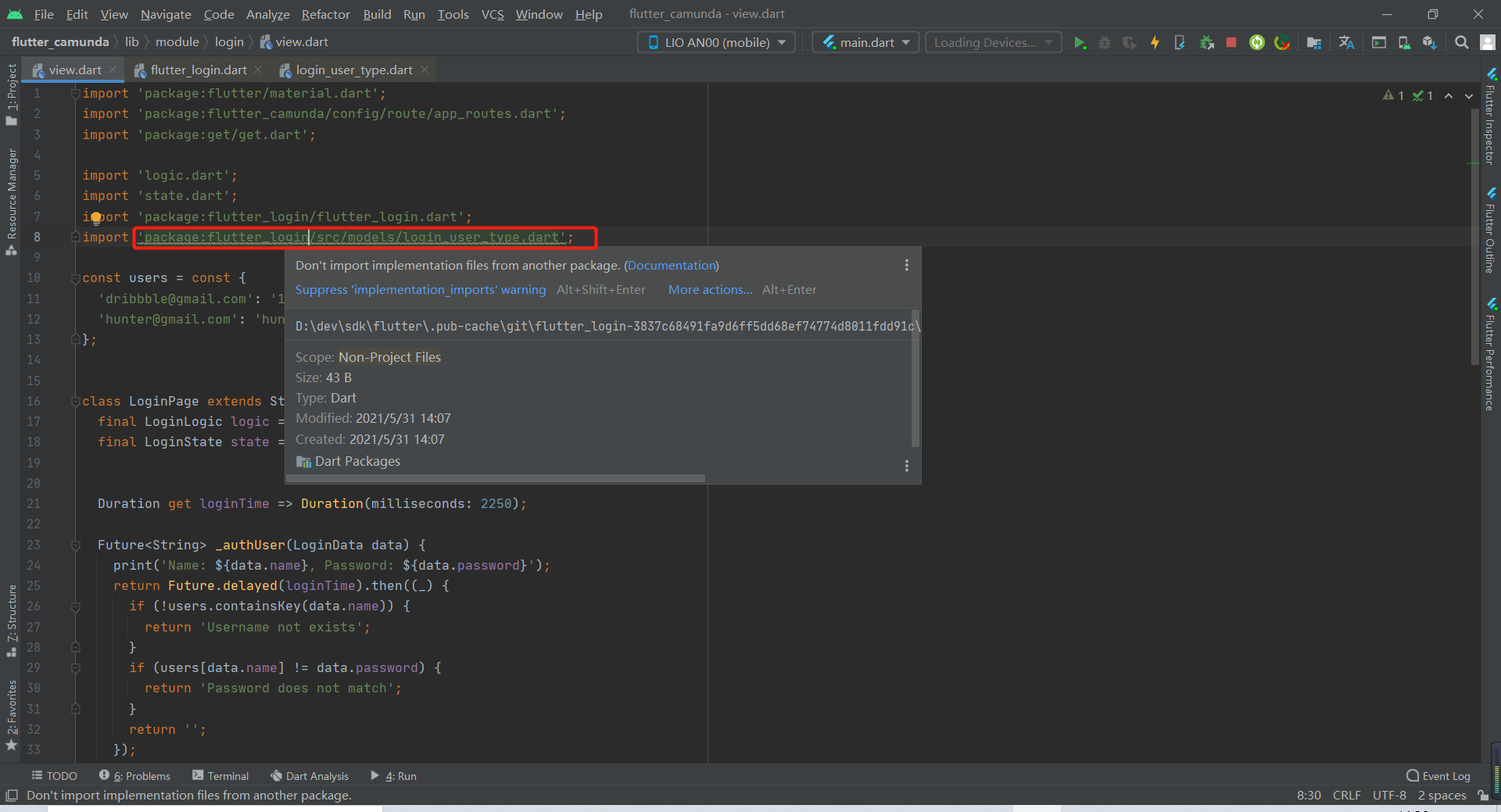Toggle the TODO tool window

tap(54, 775)
